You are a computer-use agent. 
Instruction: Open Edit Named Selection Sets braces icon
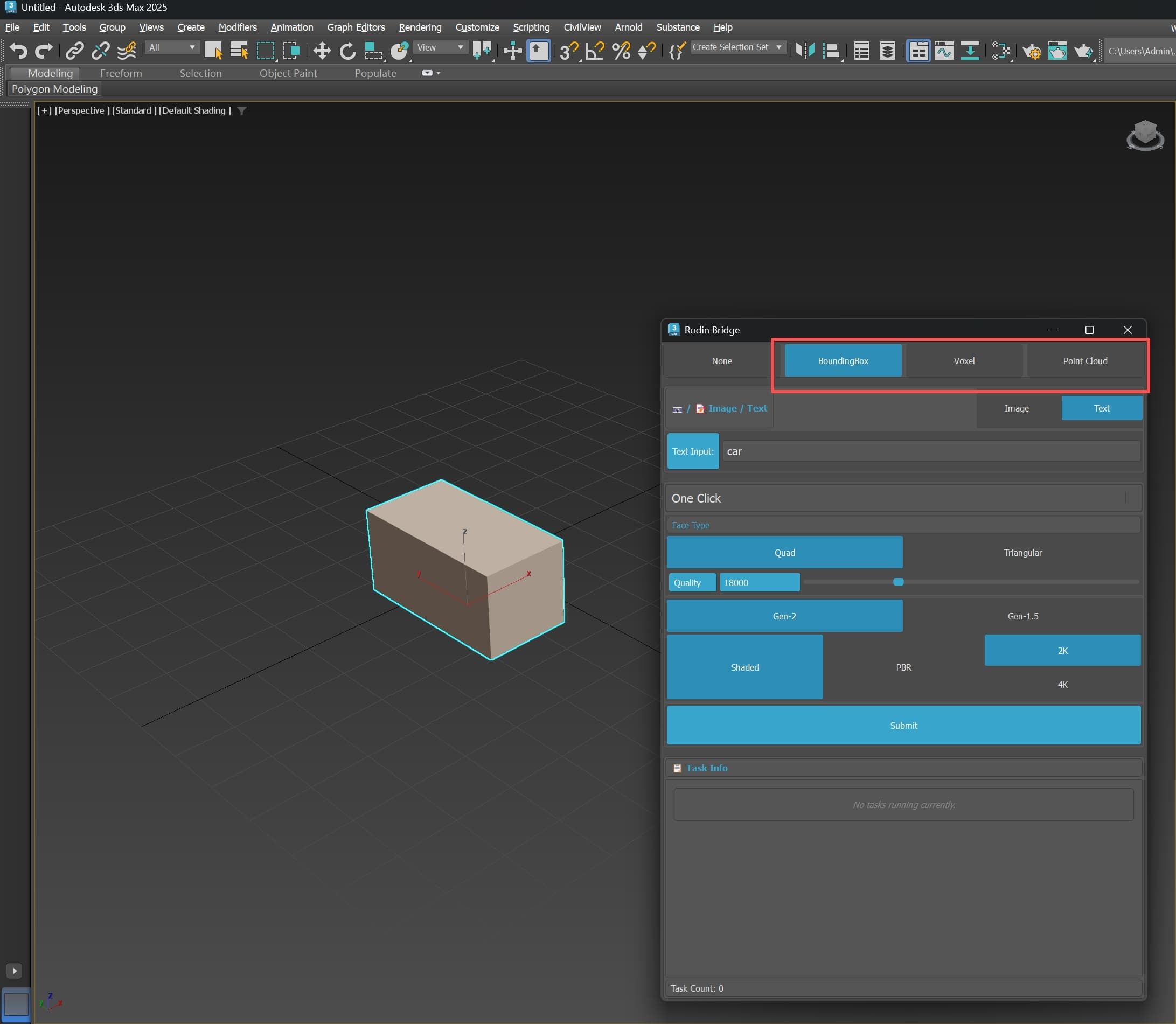point(677,51)
